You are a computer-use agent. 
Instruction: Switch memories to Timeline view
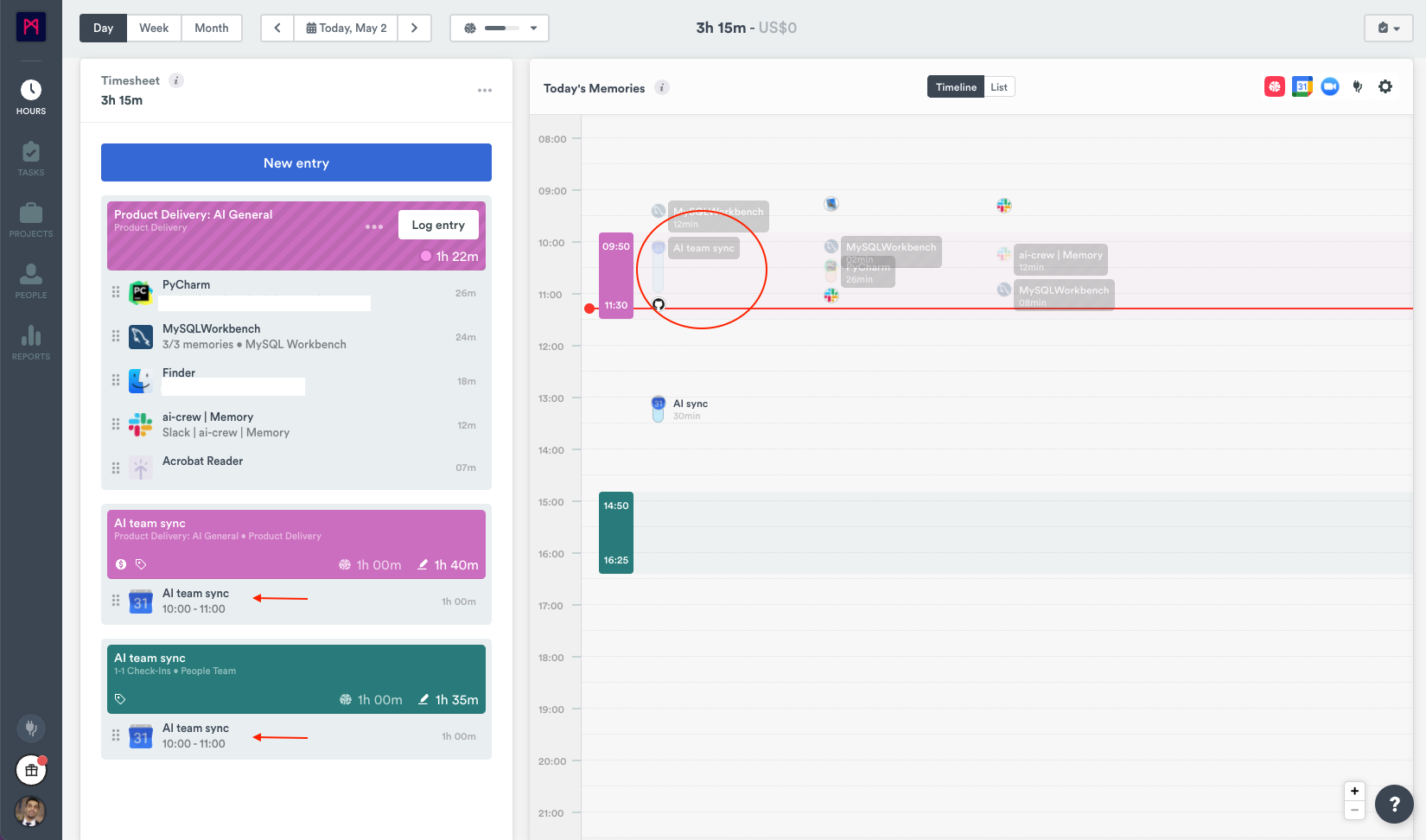click(x=956, y=87)
